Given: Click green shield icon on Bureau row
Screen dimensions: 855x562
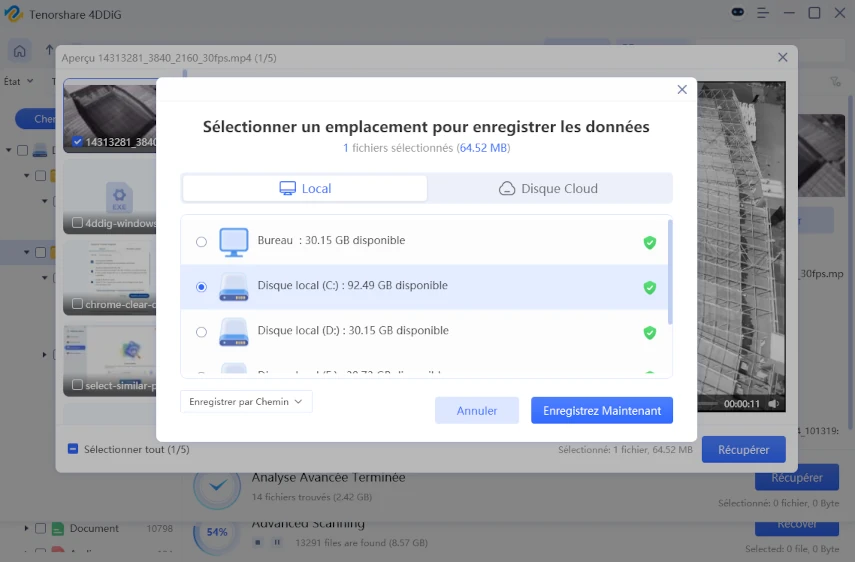Looking at the screenshot, I should pyautogui.click(x=649, y=243).
